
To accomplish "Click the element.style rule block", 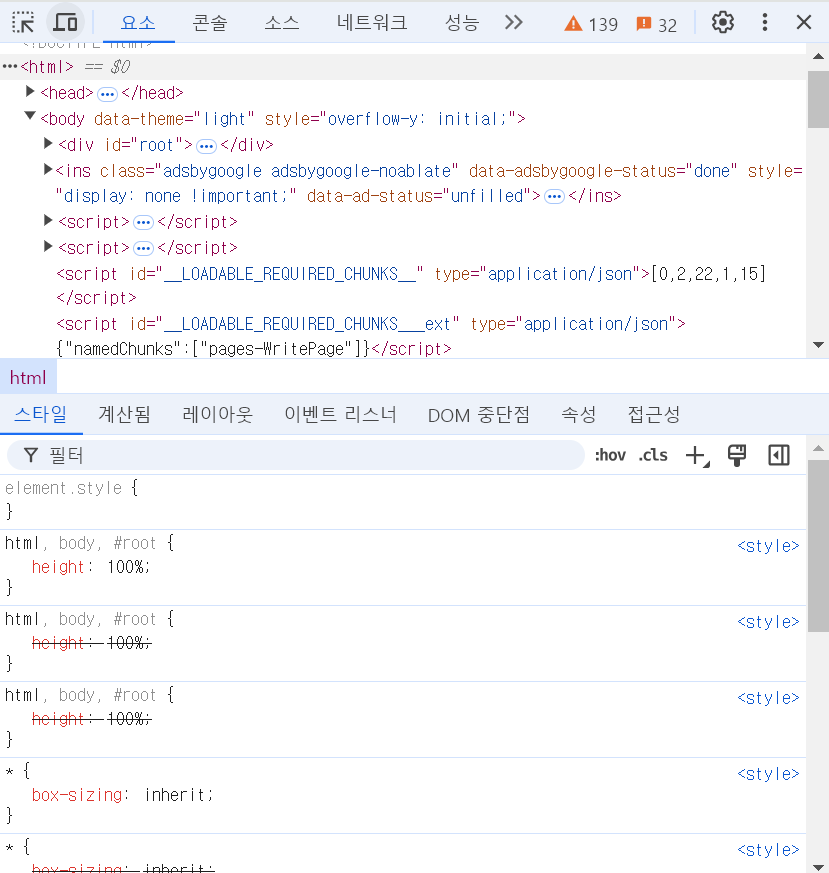I will tap(403, 500).
